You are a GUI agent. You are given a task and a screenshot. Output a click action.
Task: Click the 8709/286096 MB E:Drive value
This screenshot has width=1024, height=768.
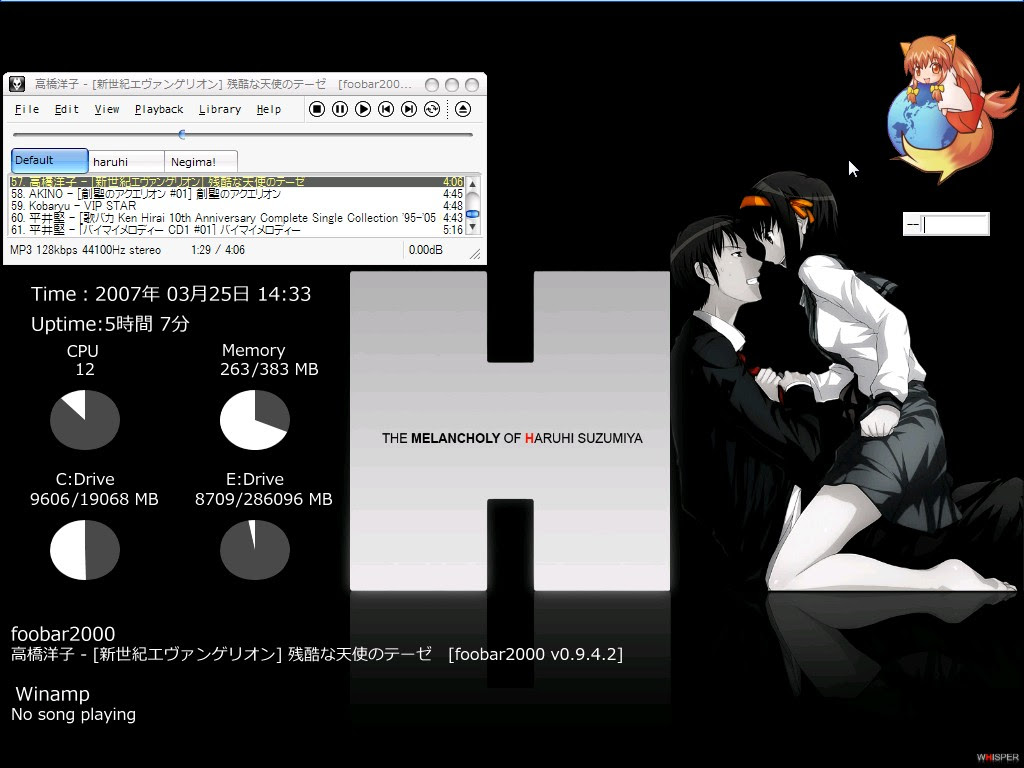263,500
